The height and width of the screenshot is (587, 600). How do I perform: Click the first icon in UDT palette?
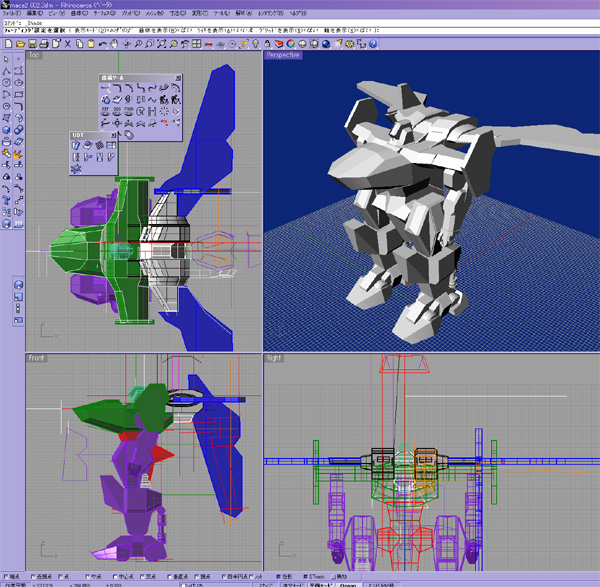pyautogui.click(x=76, y=145)
